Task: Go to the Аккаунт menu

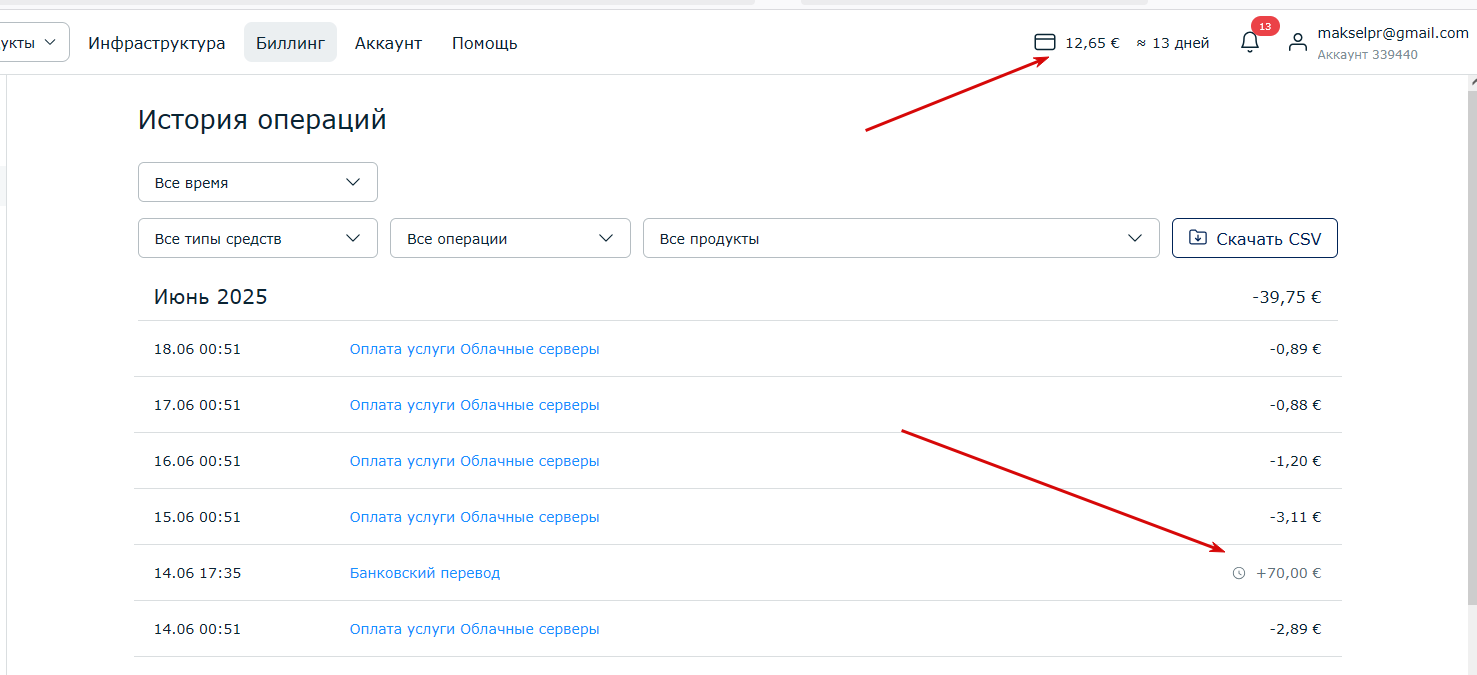Action: pyautogui.click(x=388, y=43)
